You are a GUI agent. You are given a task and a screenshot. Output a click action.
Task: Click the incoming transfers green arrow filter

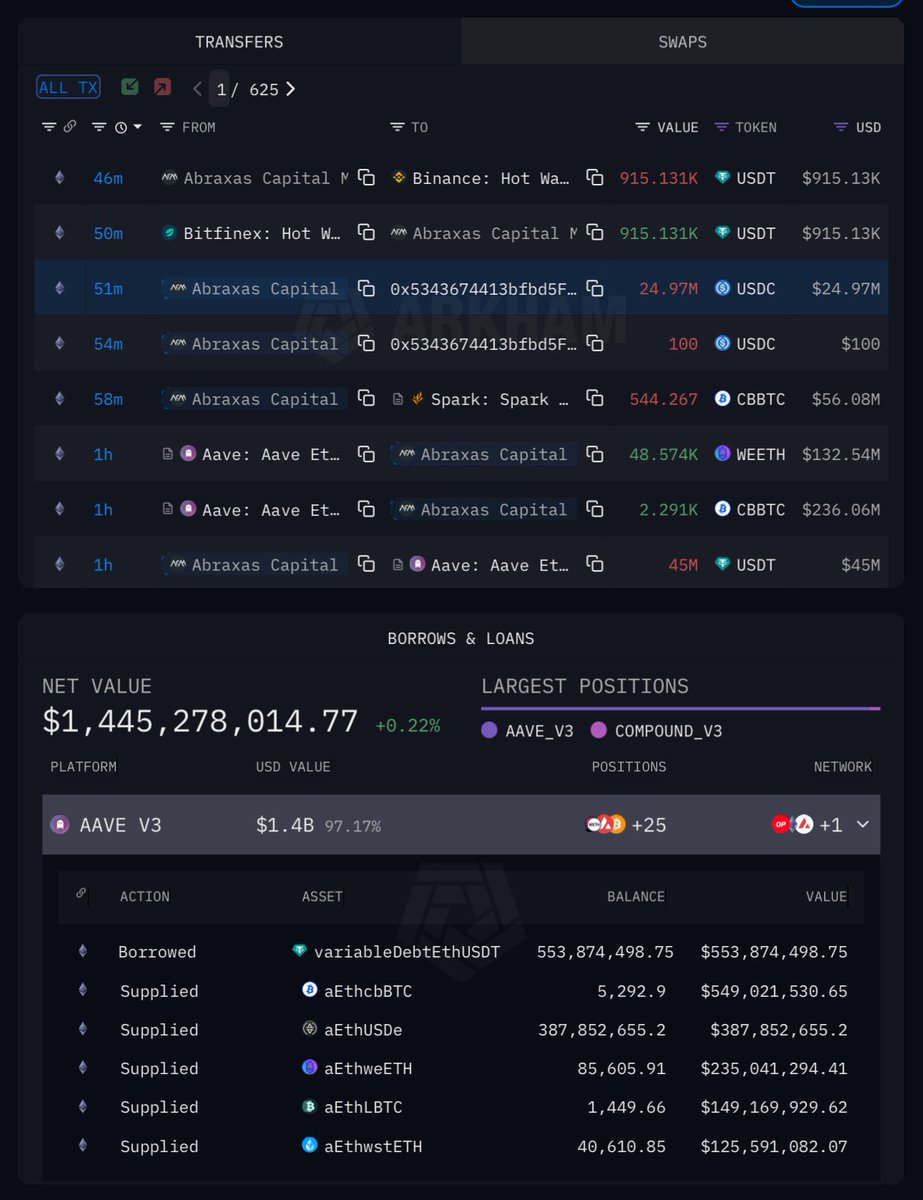pos(130,88)
